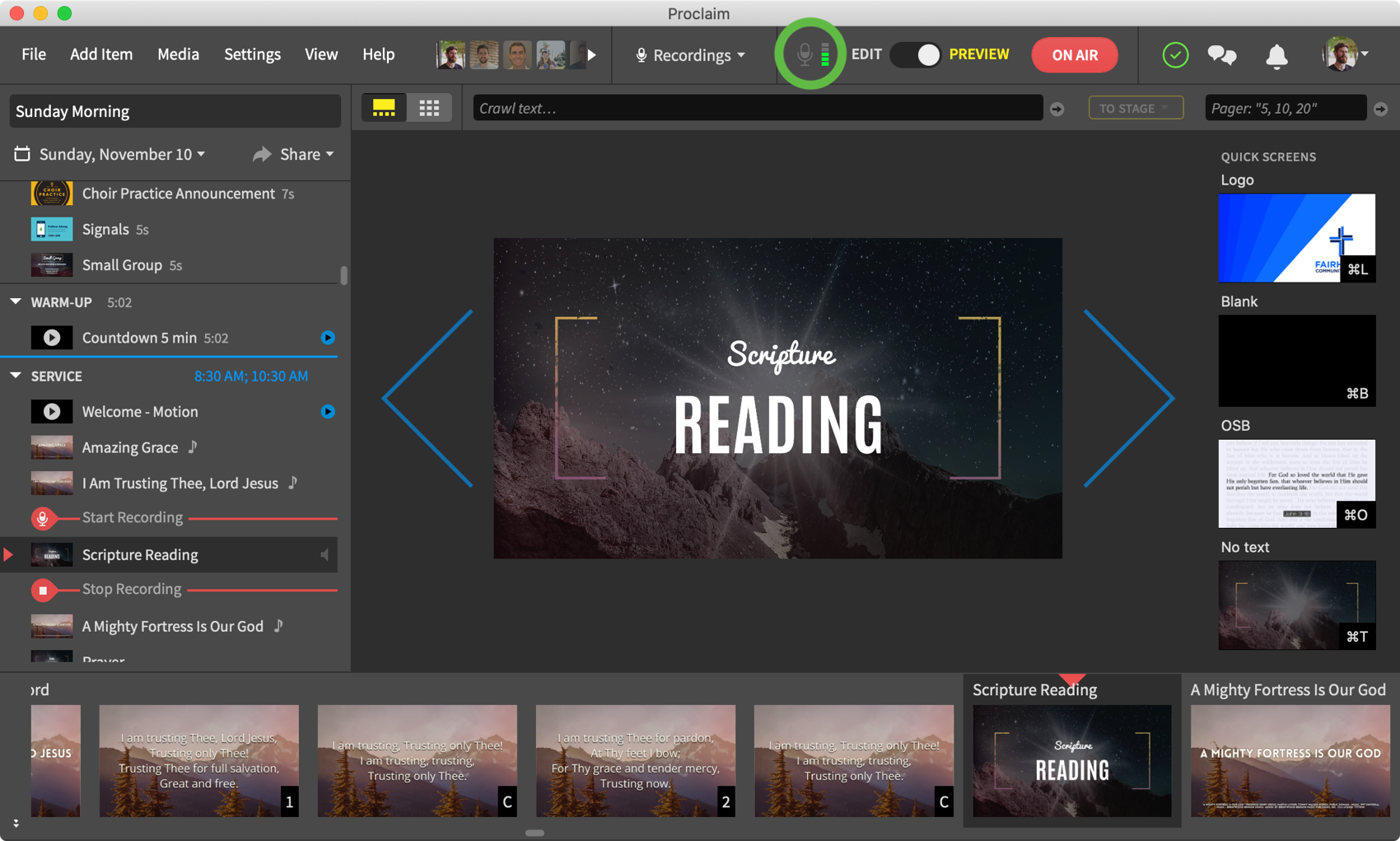
Task: Open the Add Item menu
Action: tap(101, 54)
